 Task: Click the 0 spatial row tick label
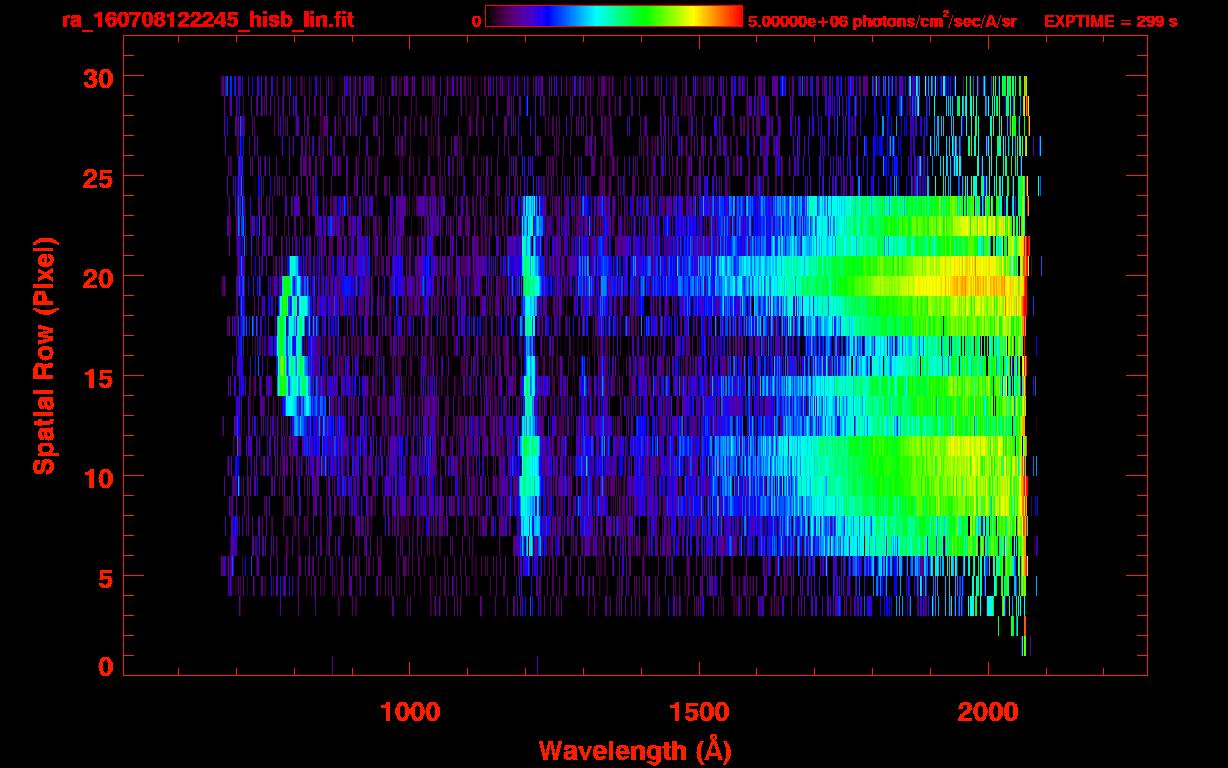pos(103,667)
